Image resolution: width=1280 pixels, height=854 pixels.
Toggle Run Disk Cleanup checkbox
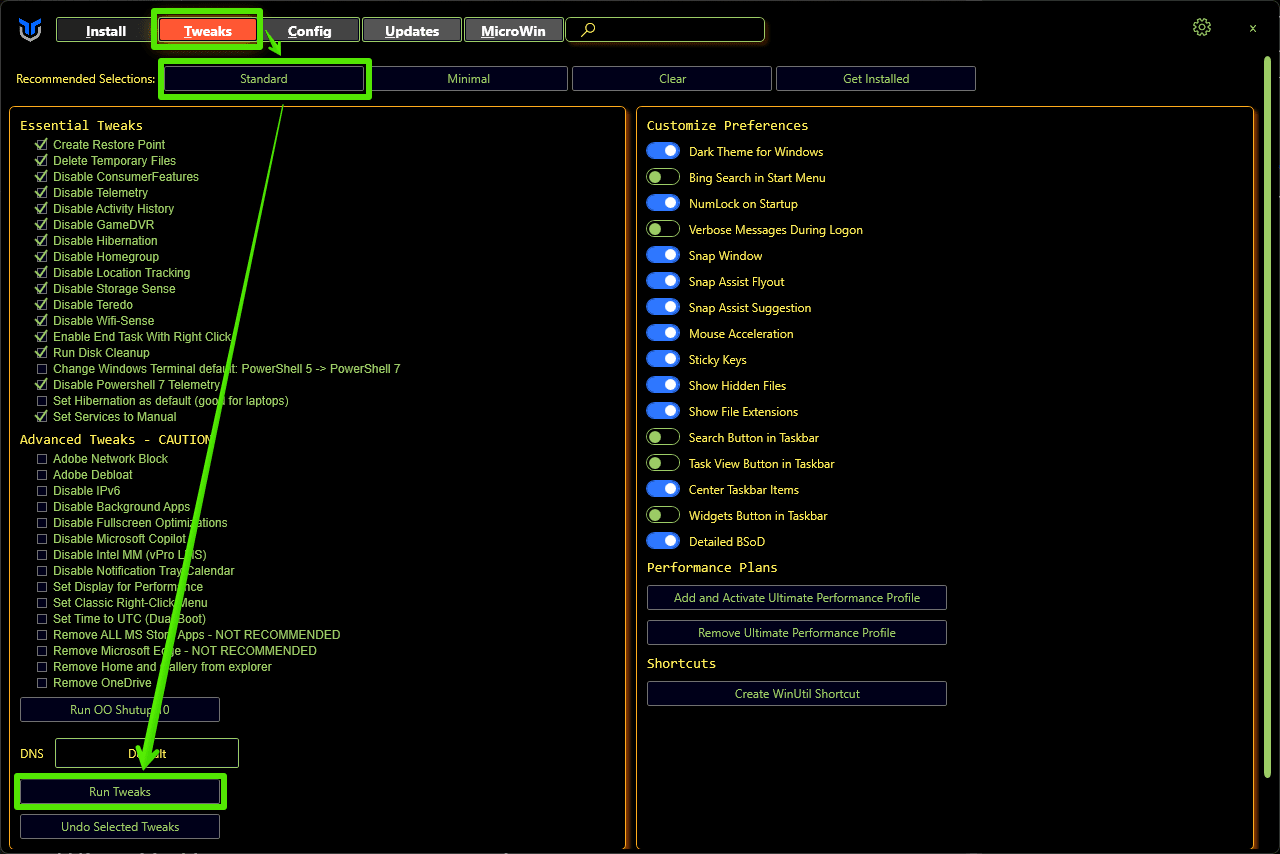click(42, 353)
